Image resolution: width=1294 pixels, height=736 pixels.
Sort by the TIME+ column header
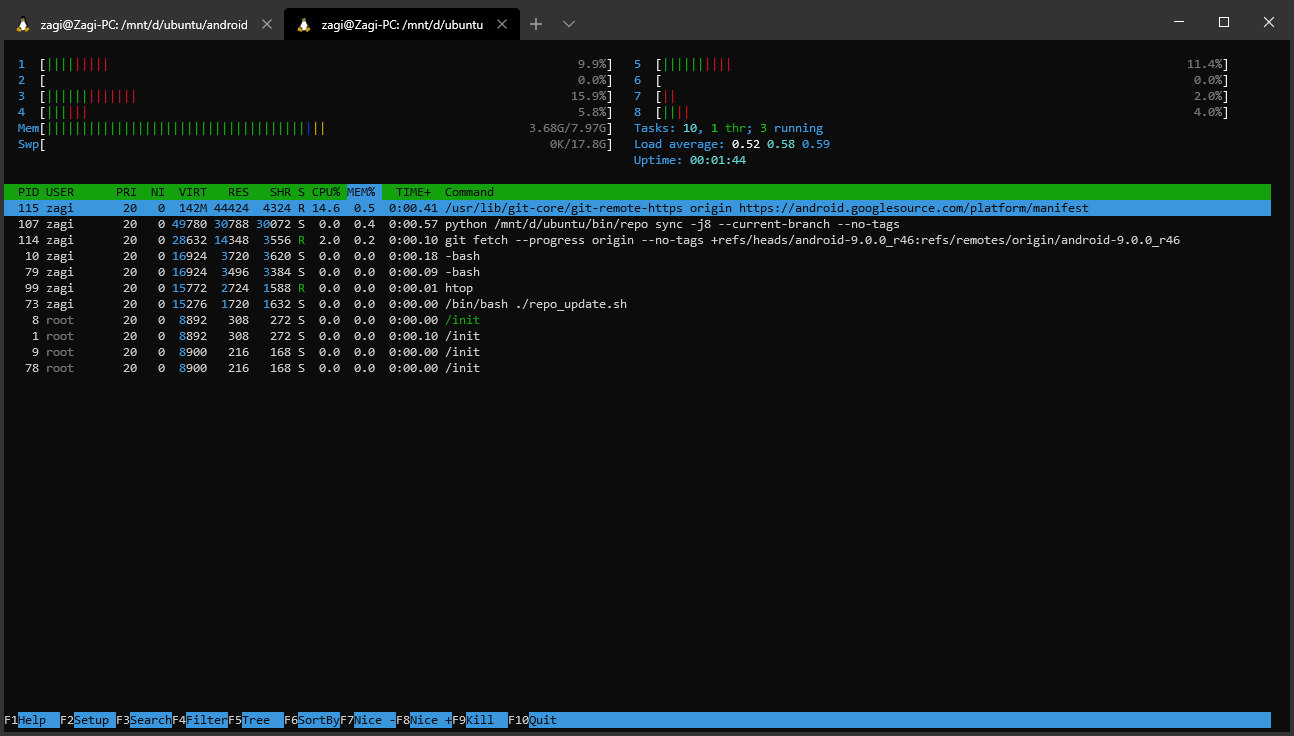[x=414, y=192]
